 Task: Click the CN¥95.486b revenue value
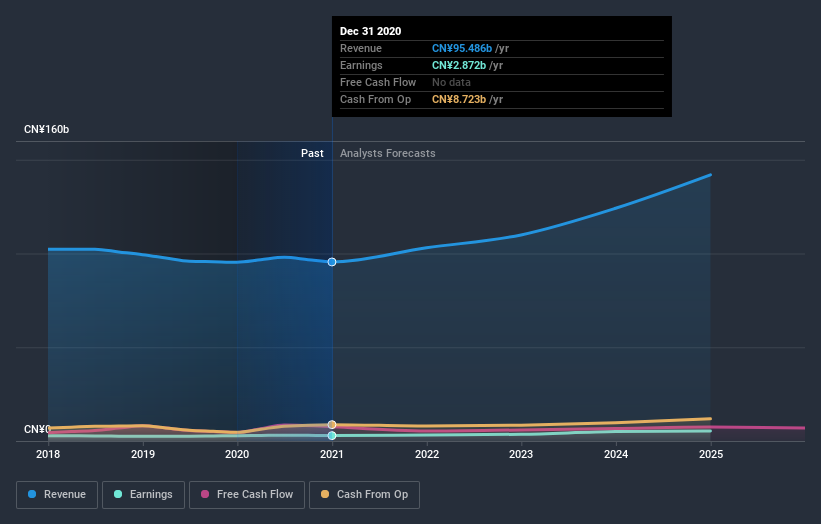(462, 48)
